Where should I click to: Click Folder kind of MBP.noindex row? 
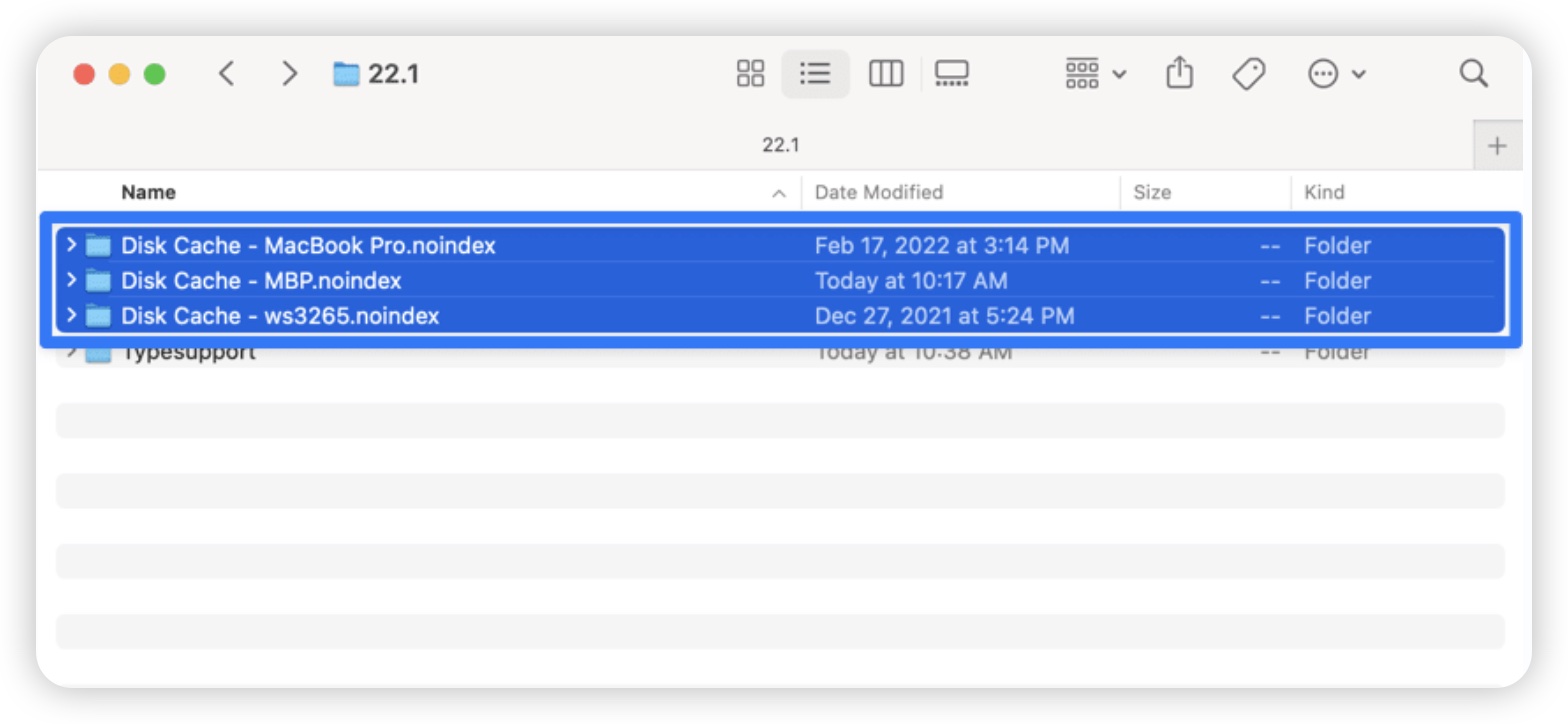(x=1337, y=280)
